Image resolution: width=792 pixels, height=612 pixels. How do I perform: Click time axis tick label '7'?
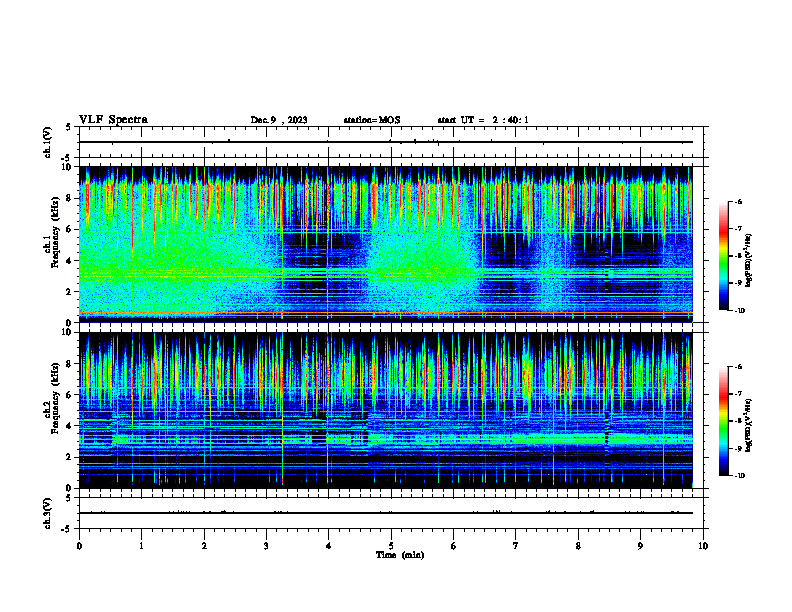516,546
